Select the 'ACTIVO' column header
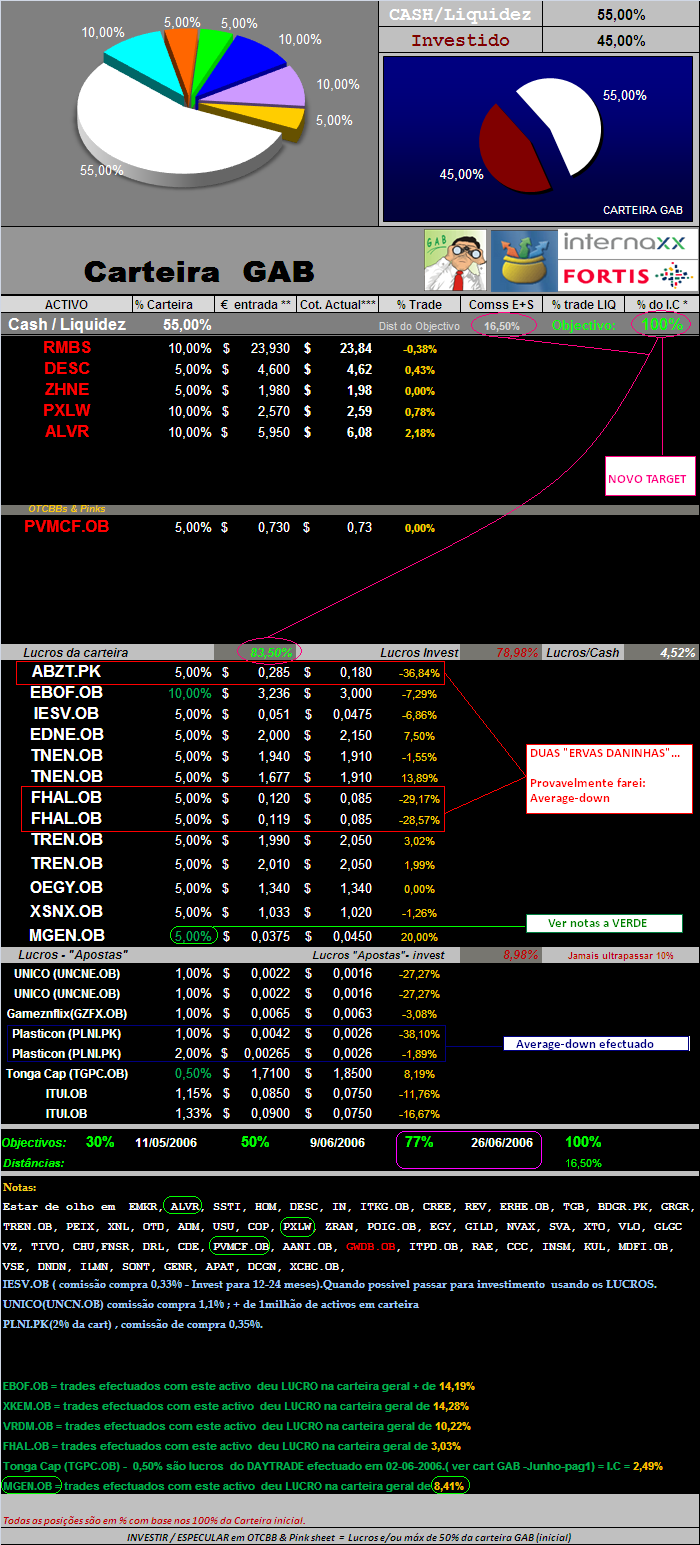The height and width of the screenshot is (1545, 700). pyautogui.click(x=66, y=304)
